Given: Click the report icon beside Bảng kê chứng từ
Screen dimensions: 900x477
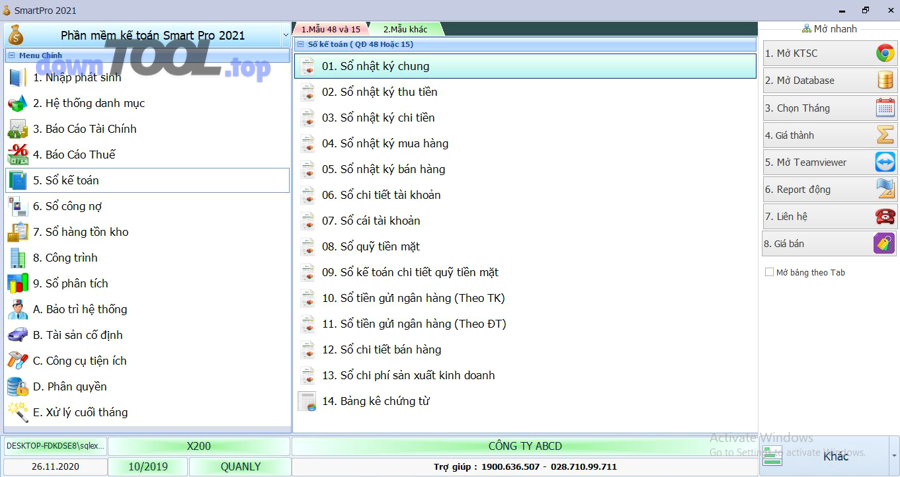Looking at the screenshot, I should coord(307,401).
